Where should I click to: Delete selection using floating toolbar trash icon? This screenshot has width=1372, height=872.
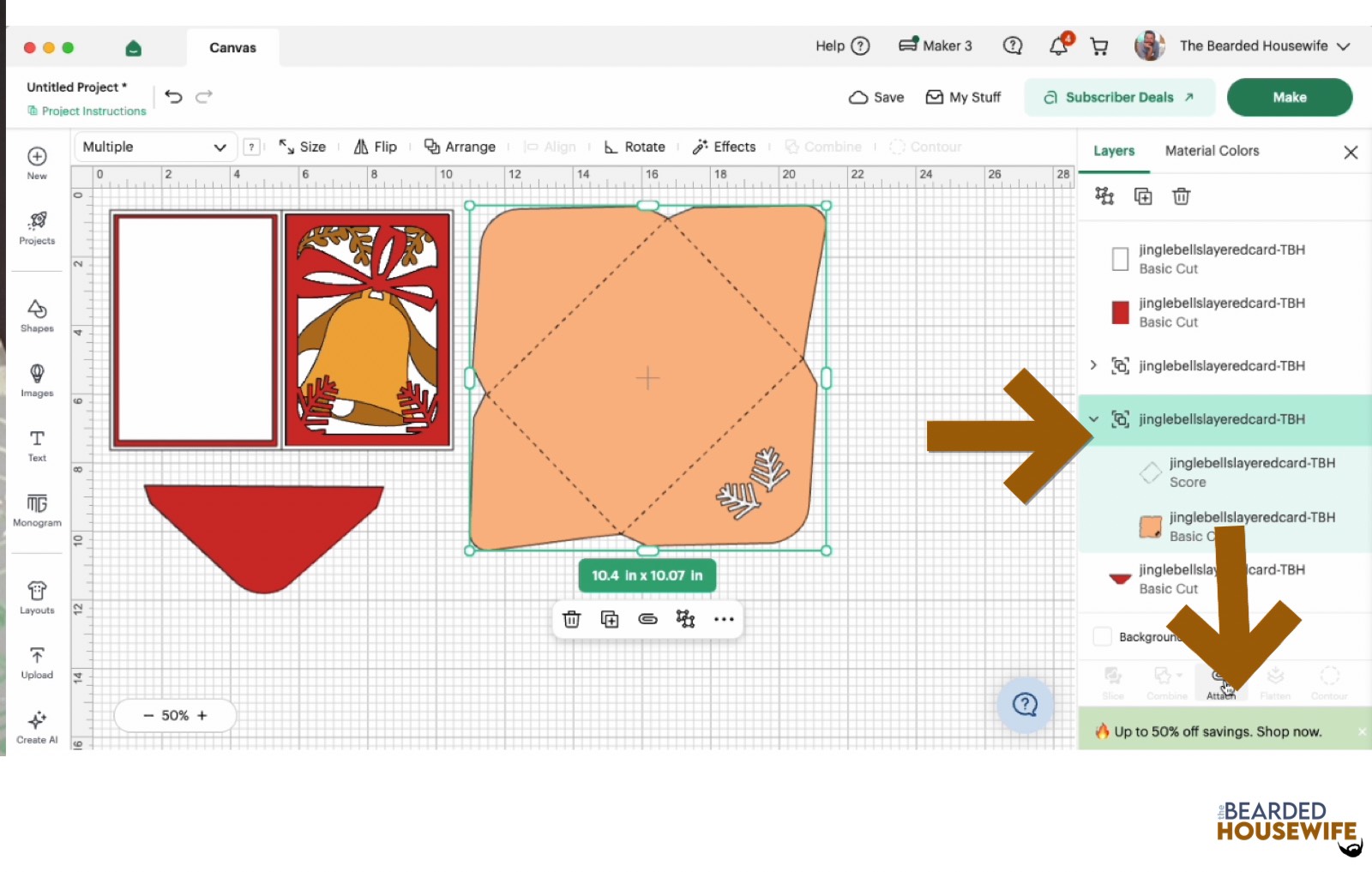point(572,619)
